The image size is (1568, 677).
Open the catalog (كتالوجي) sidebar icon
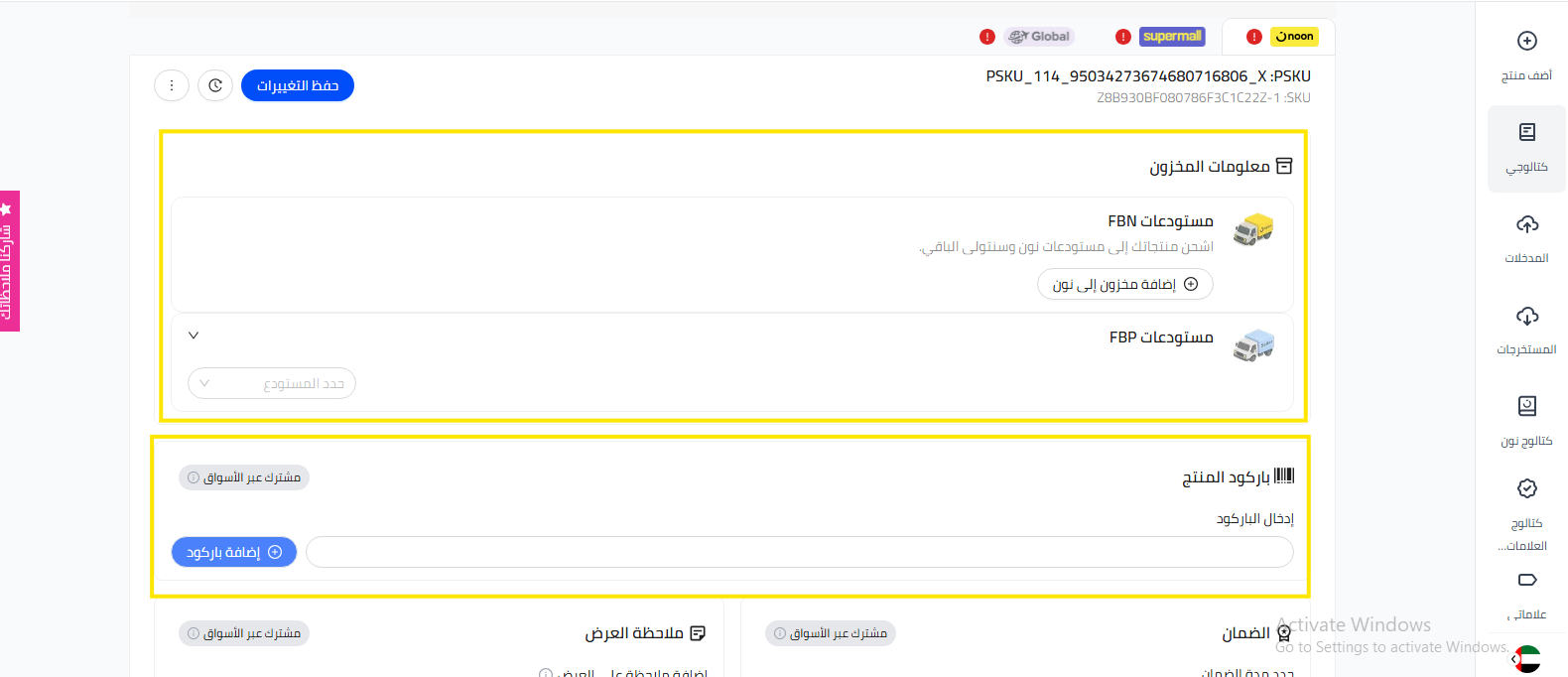pyautogui.click(x=1527, y=133)
